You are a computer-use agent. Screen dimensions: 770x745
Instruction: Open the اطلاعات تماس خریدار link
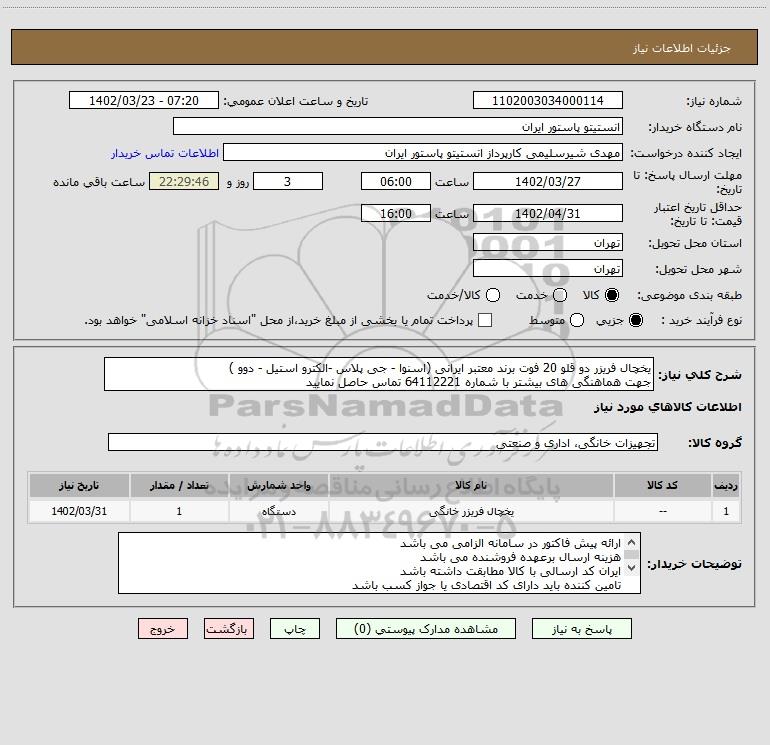point(165,153)
